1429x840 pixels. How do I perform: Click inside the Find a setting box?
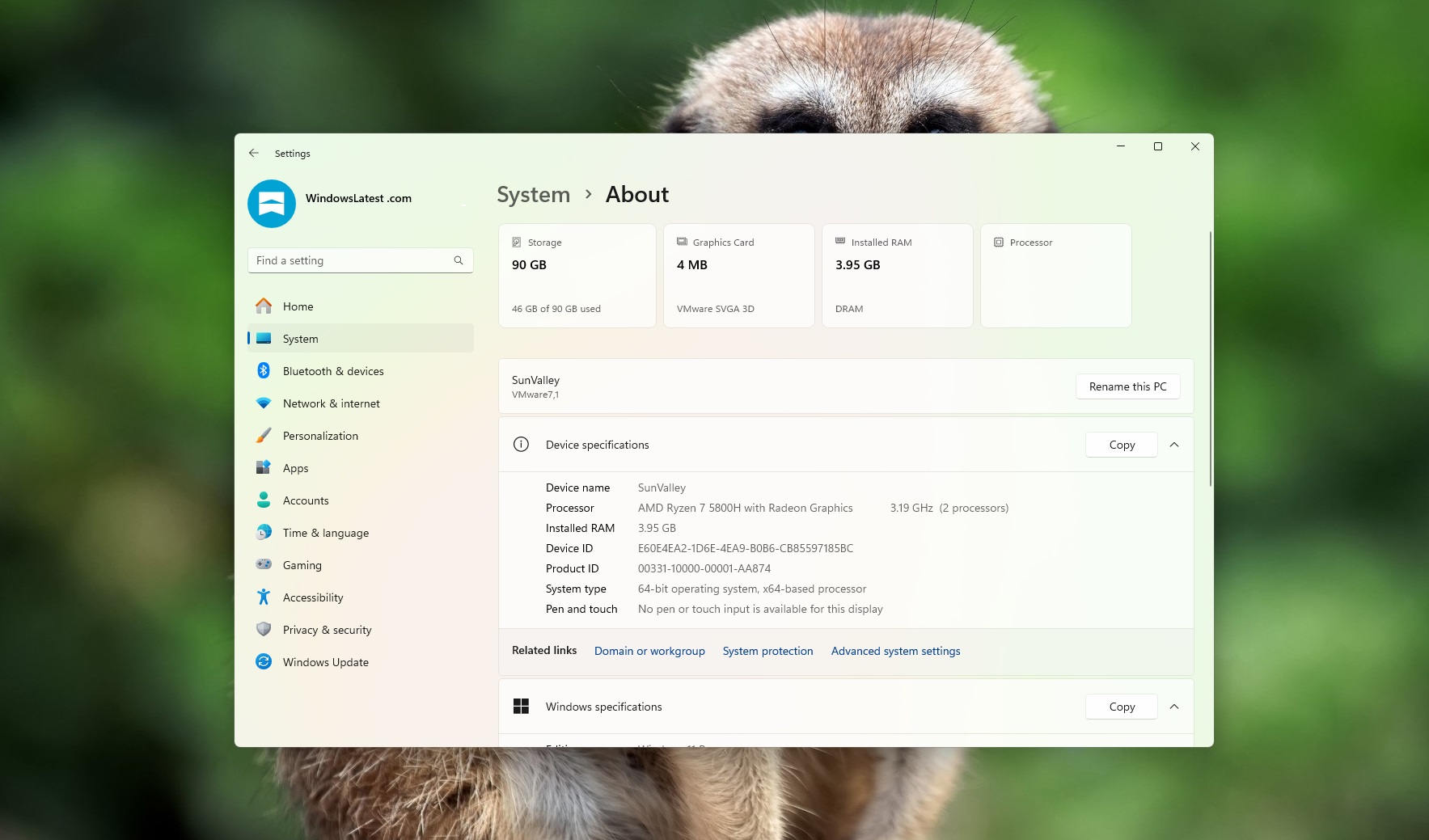[348, 260]
